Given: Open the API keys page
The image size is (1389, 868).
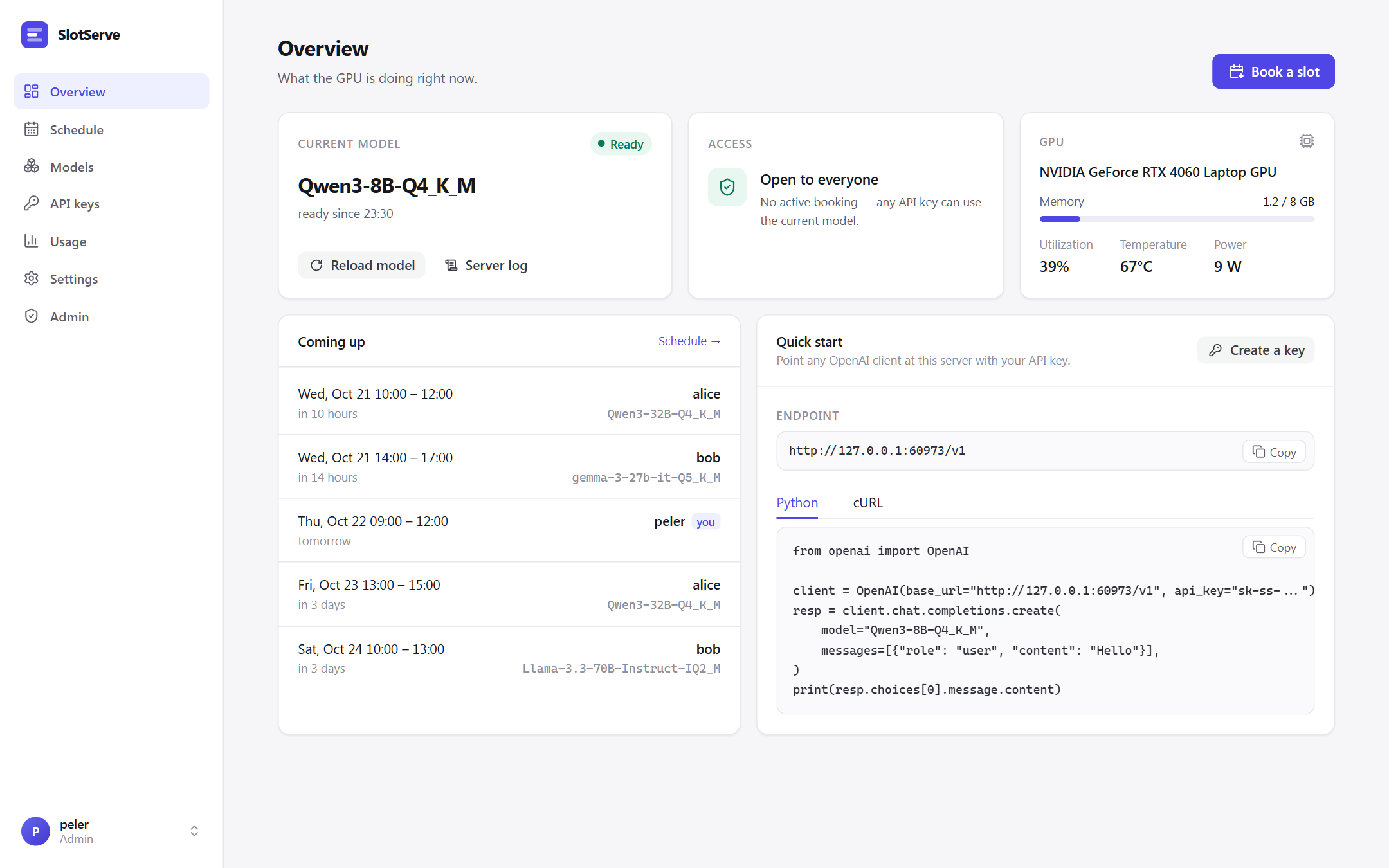Looking at the screenshot, I should point(111,204).
